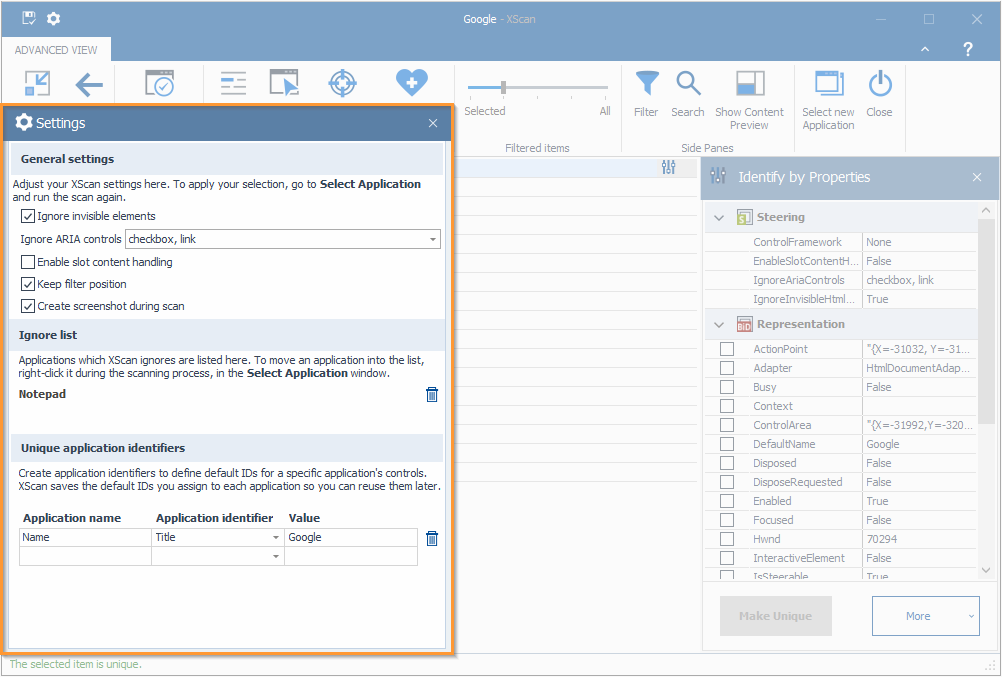
Task: Open the Search side pane
Action: (688, 85)
